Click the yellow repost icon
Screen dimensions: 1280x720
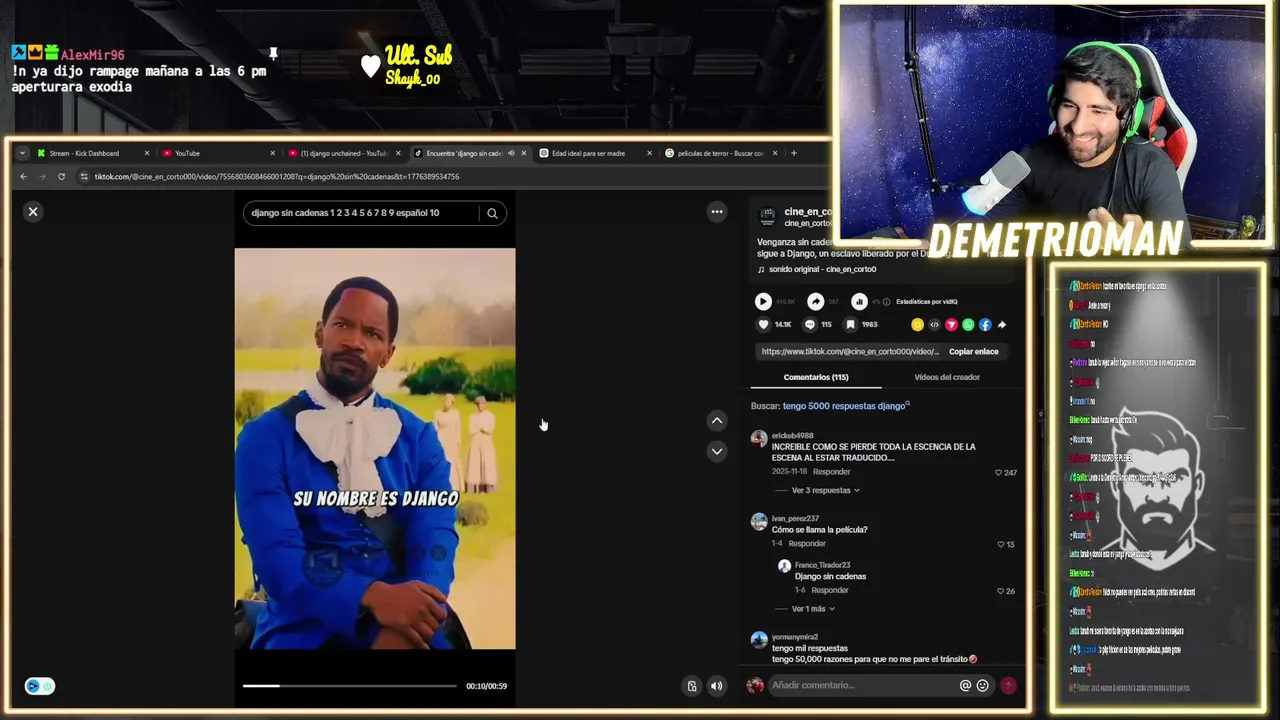(x=917, y=325)
